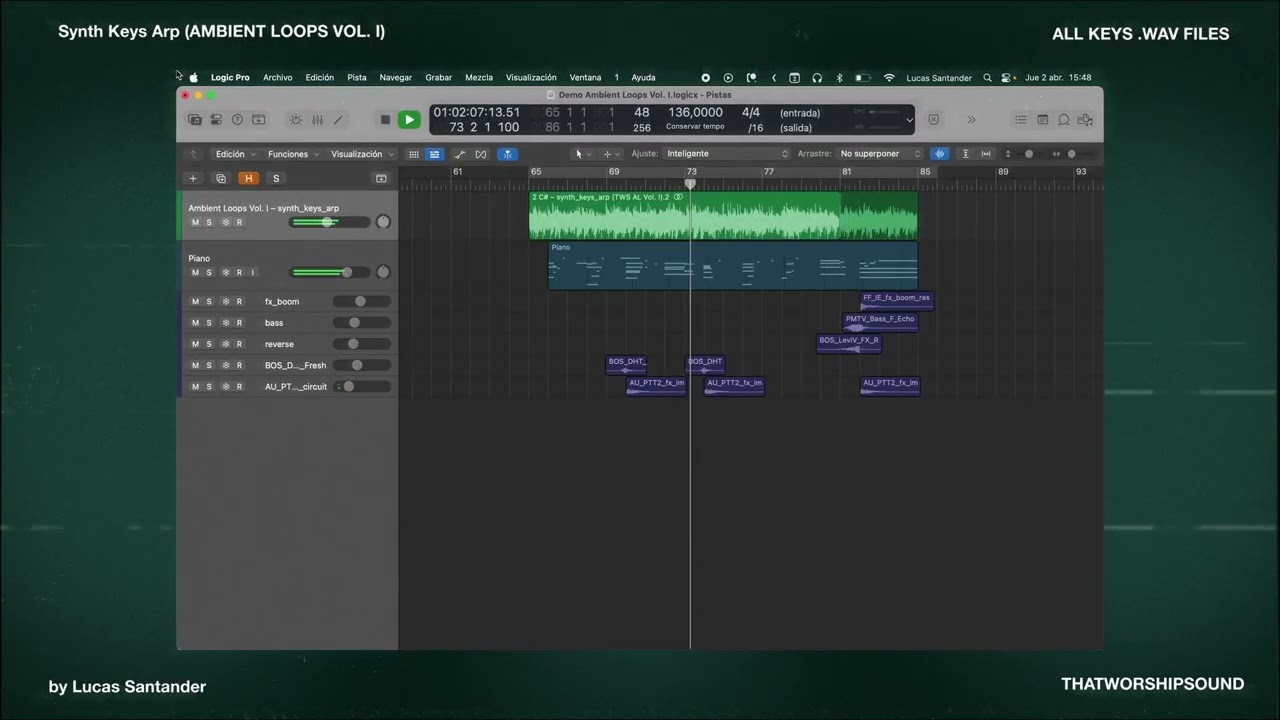Viewport: 1280px width, 720px height.
Task: Expand the LCD display mode chevron
Action: (909, 120)
